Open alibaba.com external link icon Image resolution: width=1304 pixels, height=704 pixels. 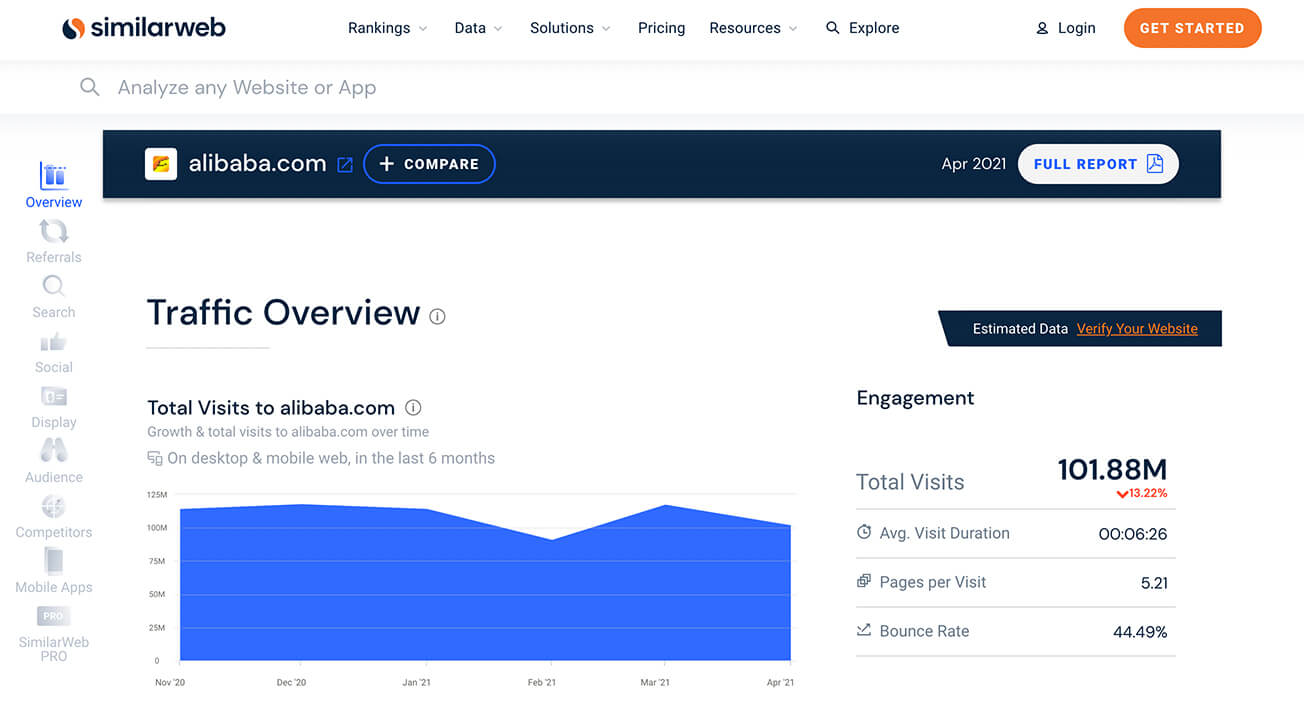(x=345, y=165)
